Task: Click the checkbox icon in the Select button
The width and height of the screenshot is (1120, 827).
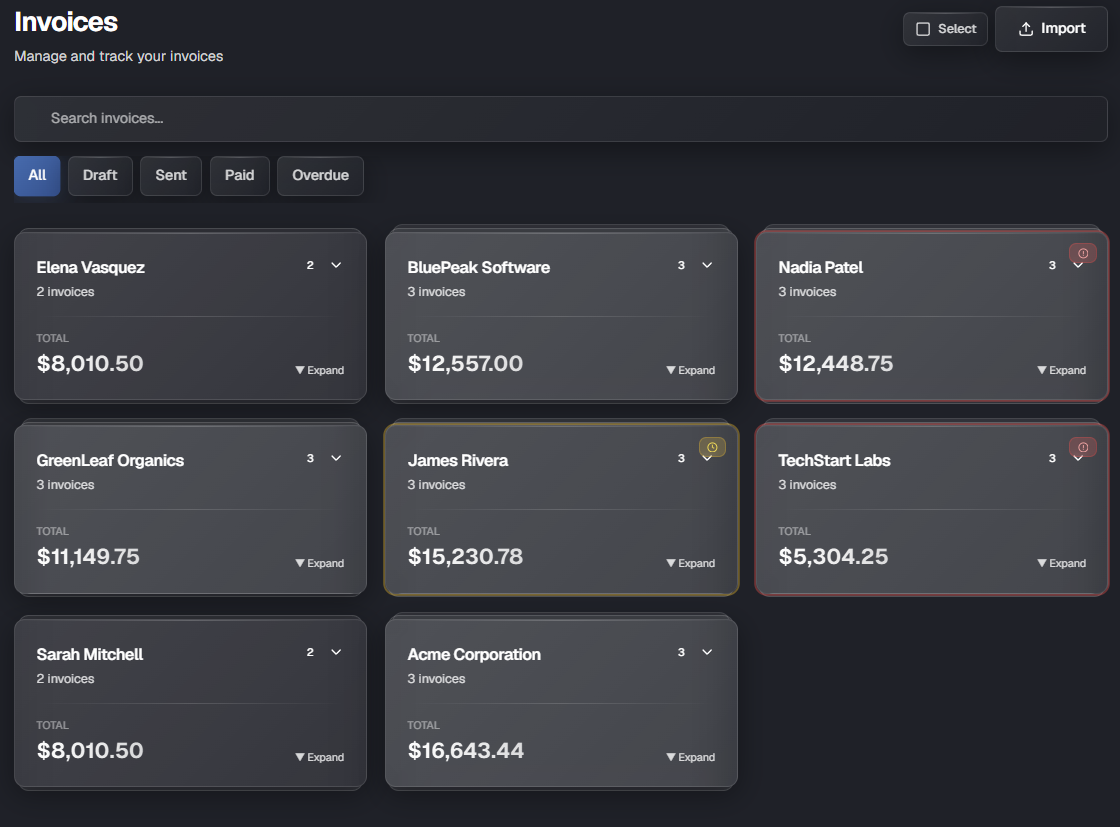Action: pos(924,28)
